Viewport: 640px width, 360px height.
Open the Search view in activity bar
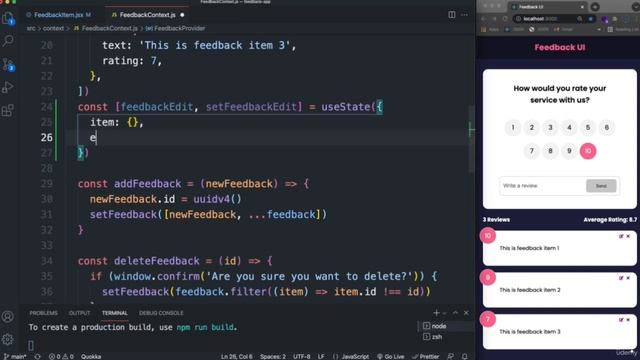(8, 40)
